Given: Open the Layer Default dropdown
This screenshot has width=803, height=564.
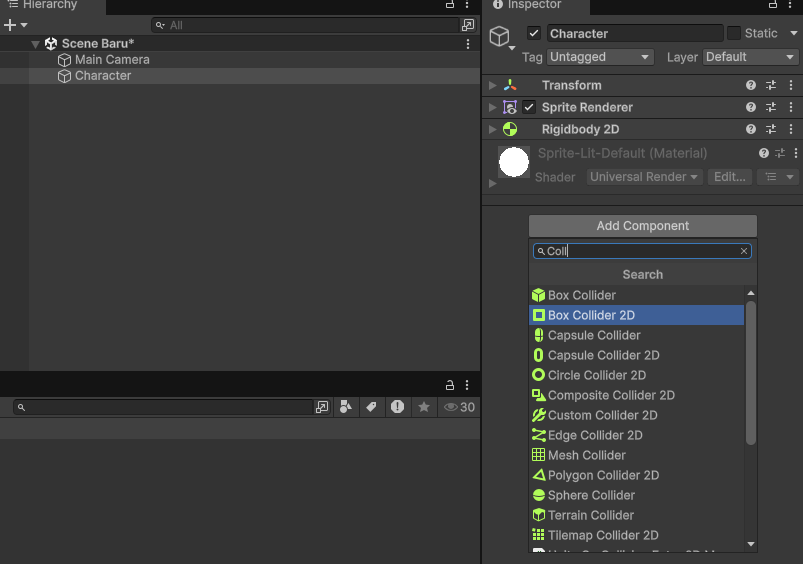Looking at the screenshot, I should [750, 57].
